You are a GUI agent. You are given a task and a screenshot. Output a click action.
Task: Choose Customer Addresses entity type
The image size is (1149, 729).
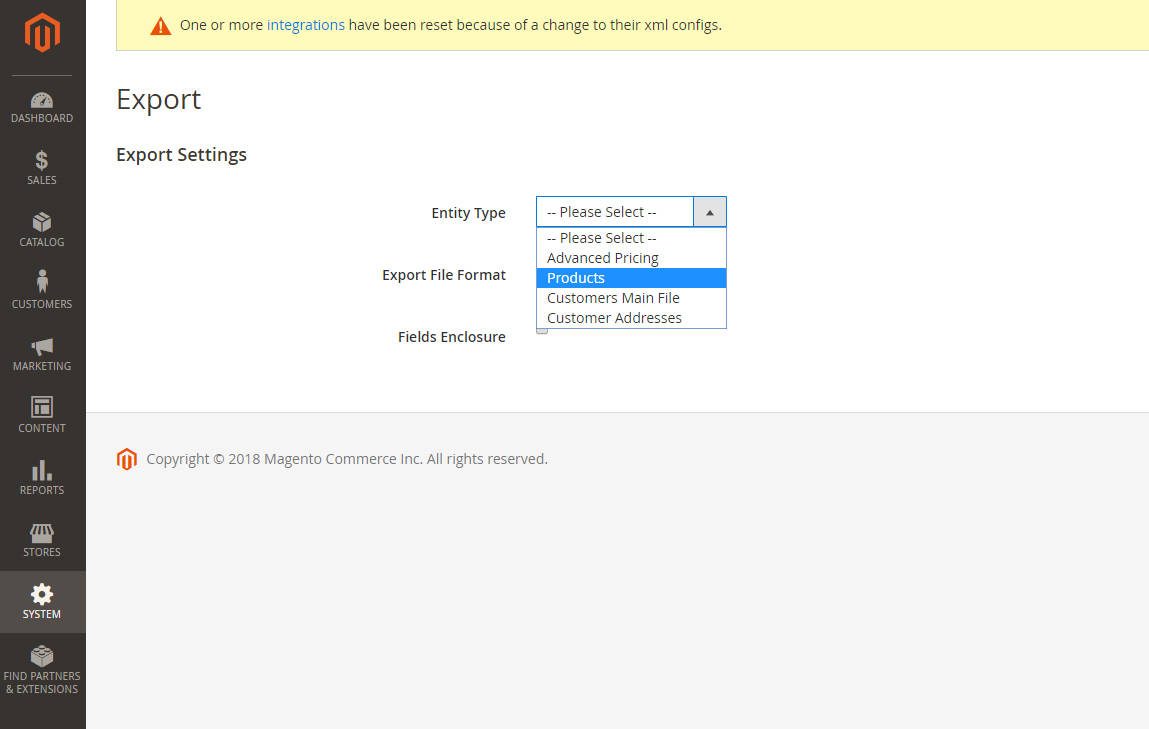pos(631,318)
